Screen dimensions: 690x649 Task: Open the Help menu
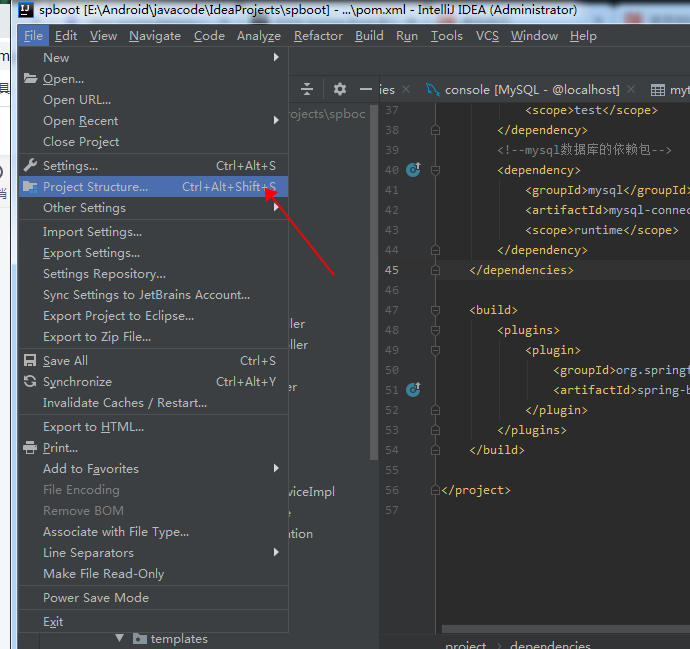[583, 36]
